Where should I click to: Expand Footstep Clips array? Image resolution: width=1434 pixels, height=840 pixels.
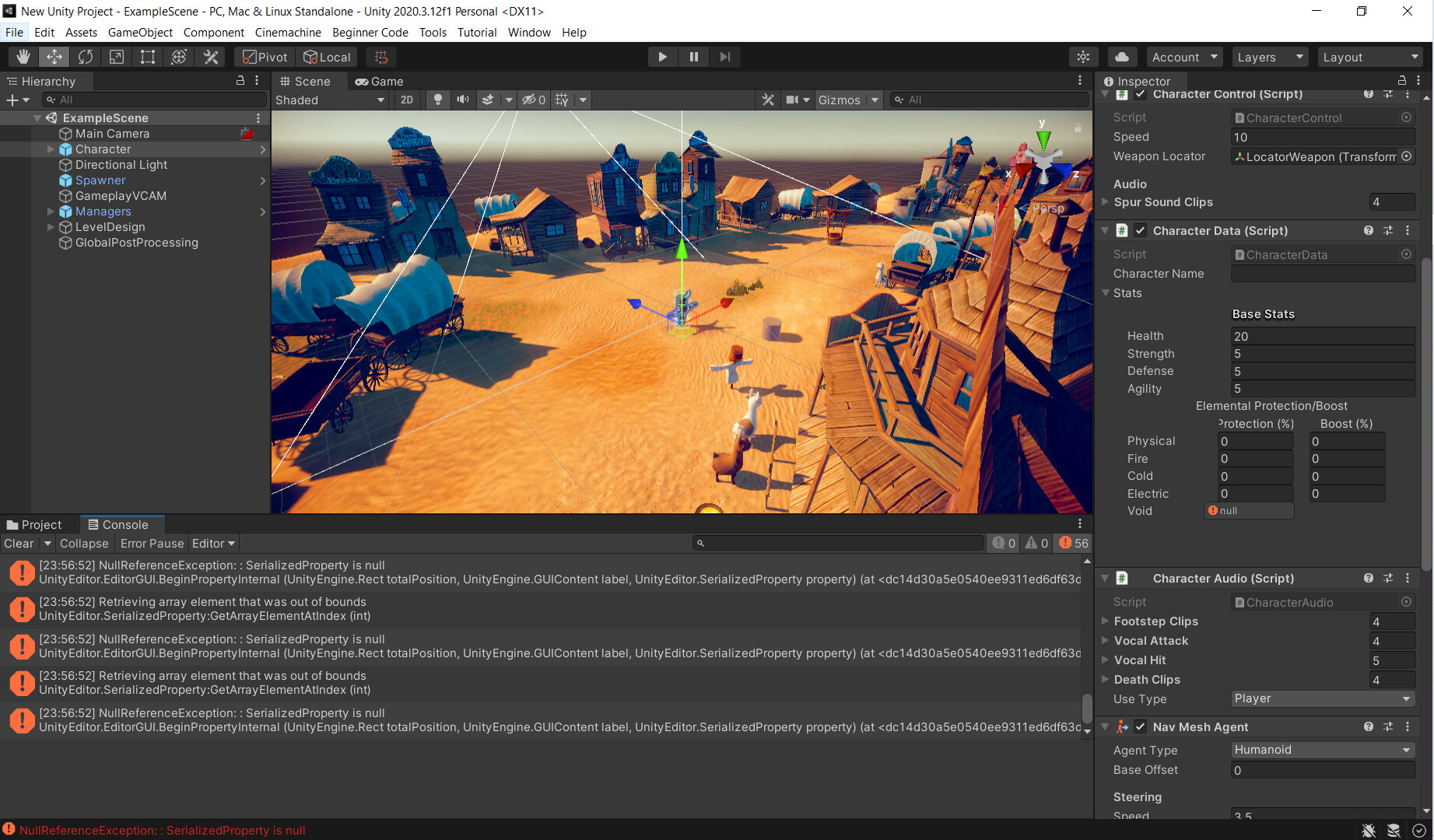(x=1105, y=621)
